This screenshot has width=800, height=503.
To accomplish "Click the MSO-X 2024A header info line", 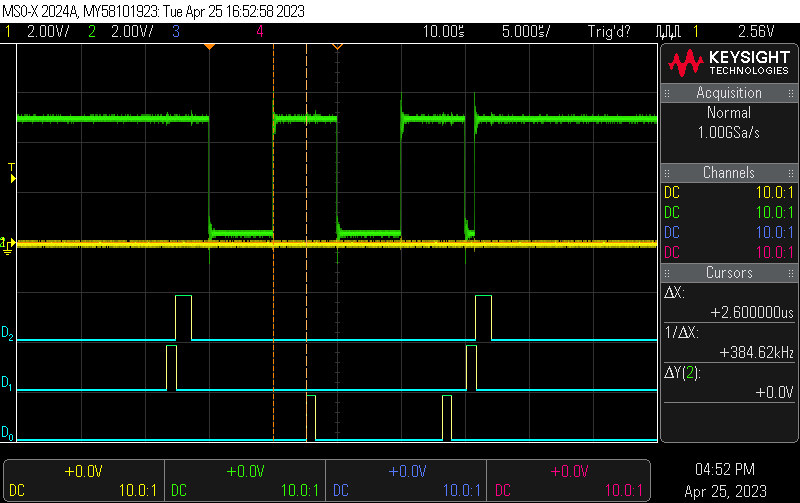I will point(154,11).
